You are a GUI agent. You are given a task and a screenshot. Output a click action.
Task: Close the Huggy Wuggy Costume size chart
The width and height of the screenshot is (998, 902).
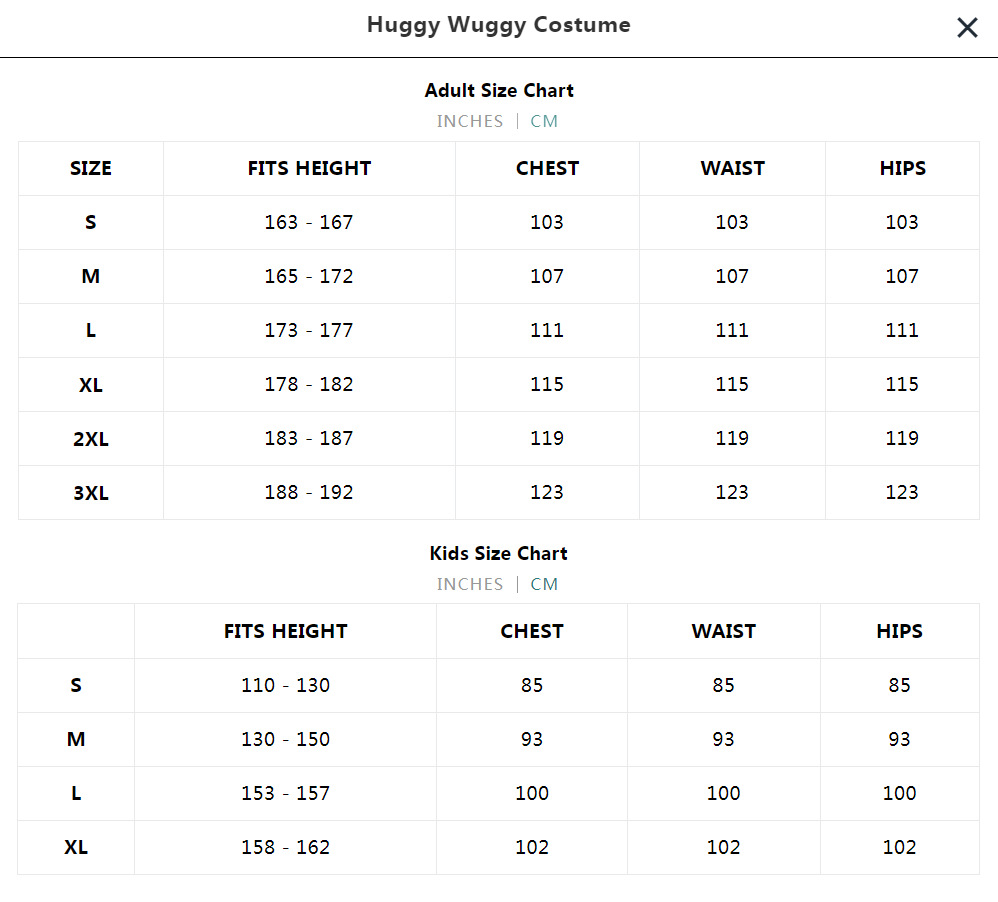pos(967,28)
